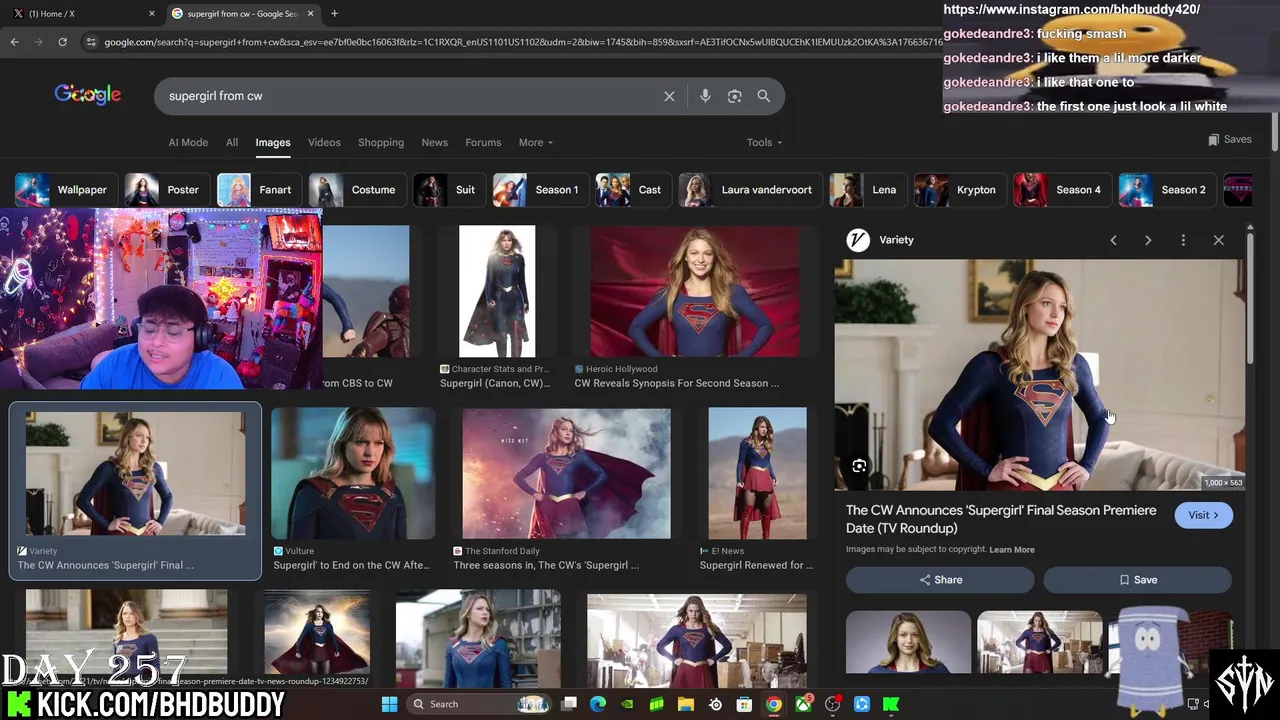1280x720 pixels.
Task: Click the Visit button for Variety article
Action: pos(1203,515)
